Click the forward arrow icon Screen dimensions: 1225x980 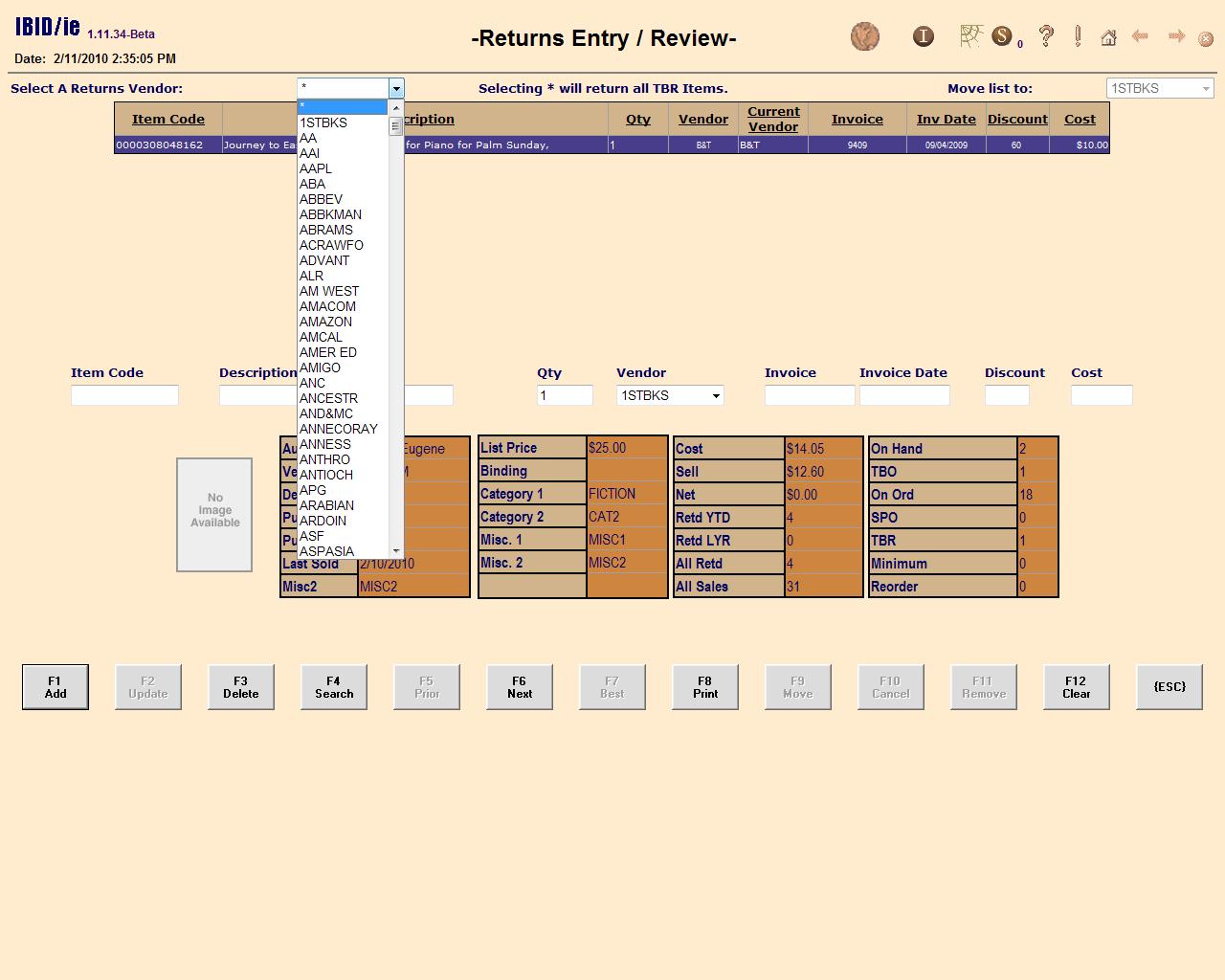pos(1176,36)
